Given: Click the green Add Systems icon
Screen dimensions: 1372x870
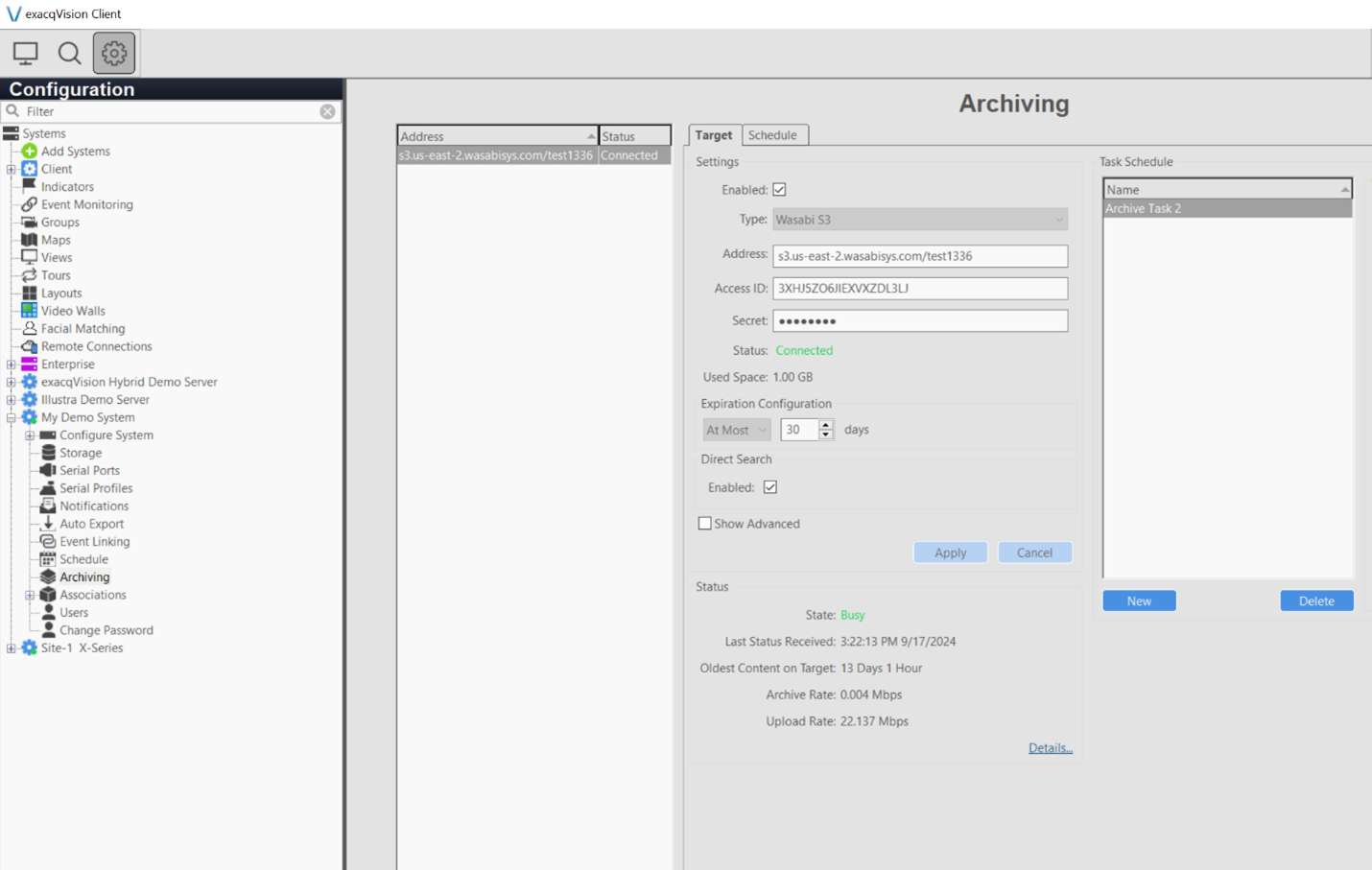Looking at the screenshot, I should click(30, 152).
